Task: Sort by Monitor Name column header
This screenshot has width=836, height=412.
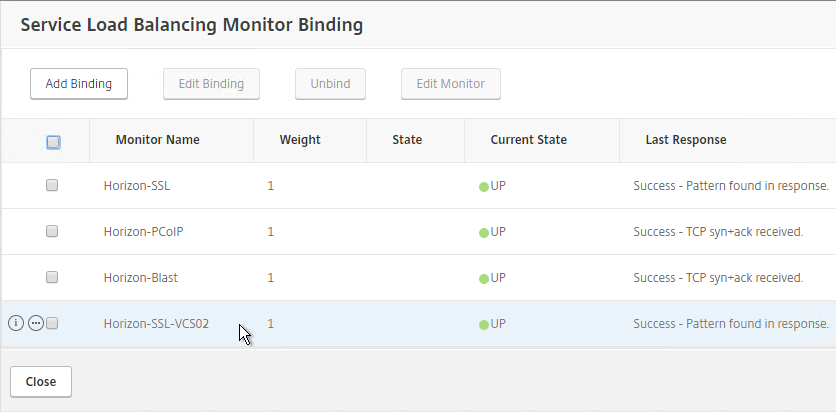Action: [157, 140]
